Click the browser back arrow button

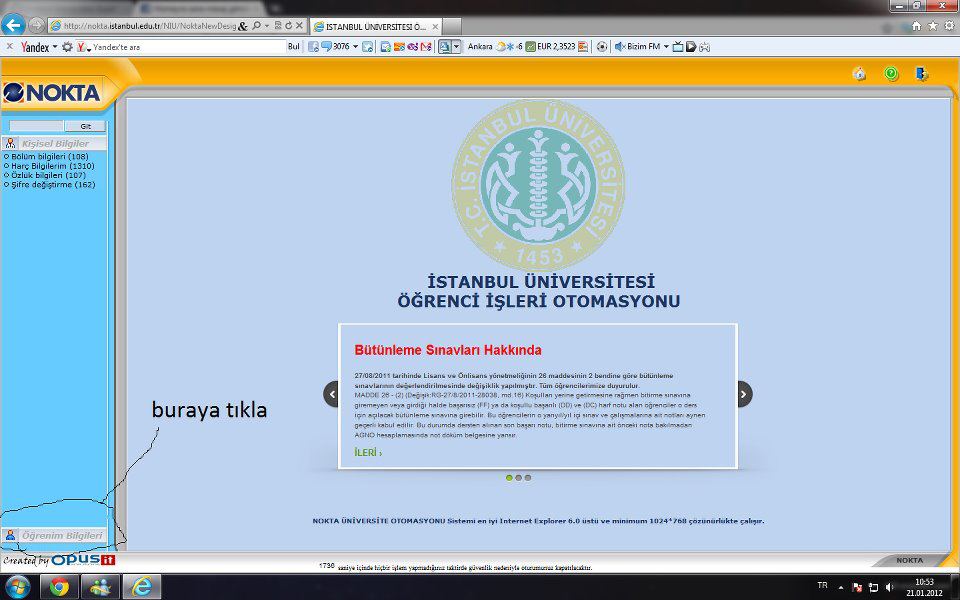(x=13, y=26)
